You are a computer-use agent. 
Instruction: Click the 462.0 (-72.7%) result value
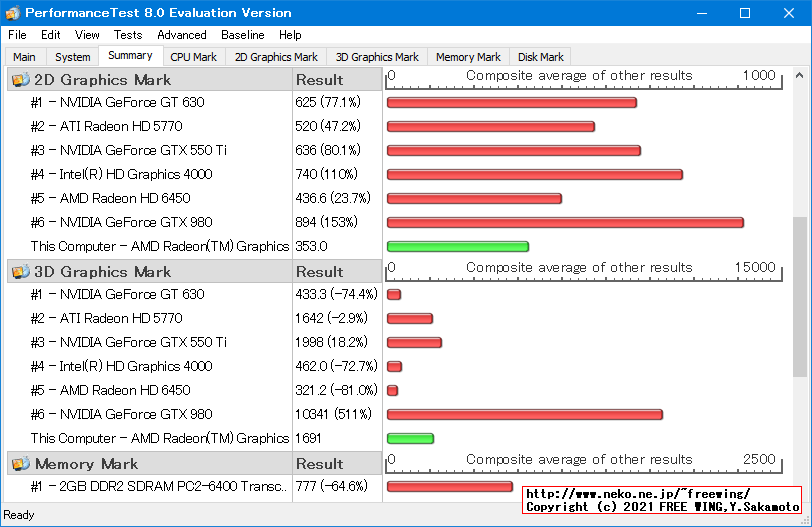click(x=337, y=367)
